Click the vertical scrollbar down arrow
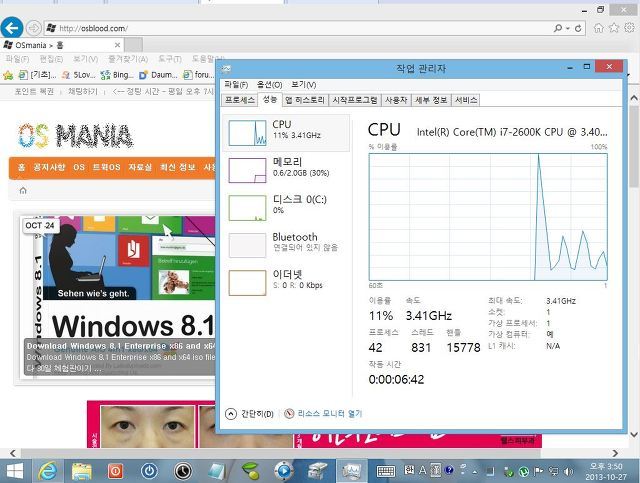 tap(634, 434)
